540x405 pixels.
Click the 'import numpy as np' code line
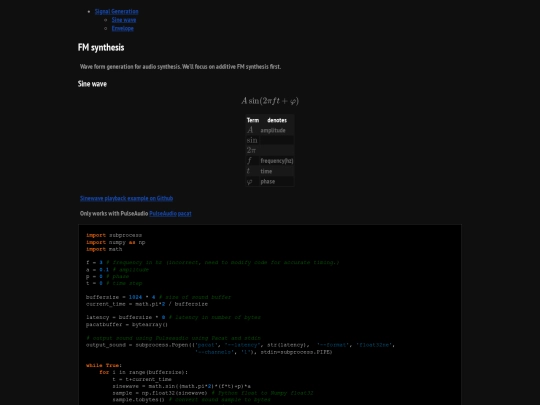[x=116, y=242]
